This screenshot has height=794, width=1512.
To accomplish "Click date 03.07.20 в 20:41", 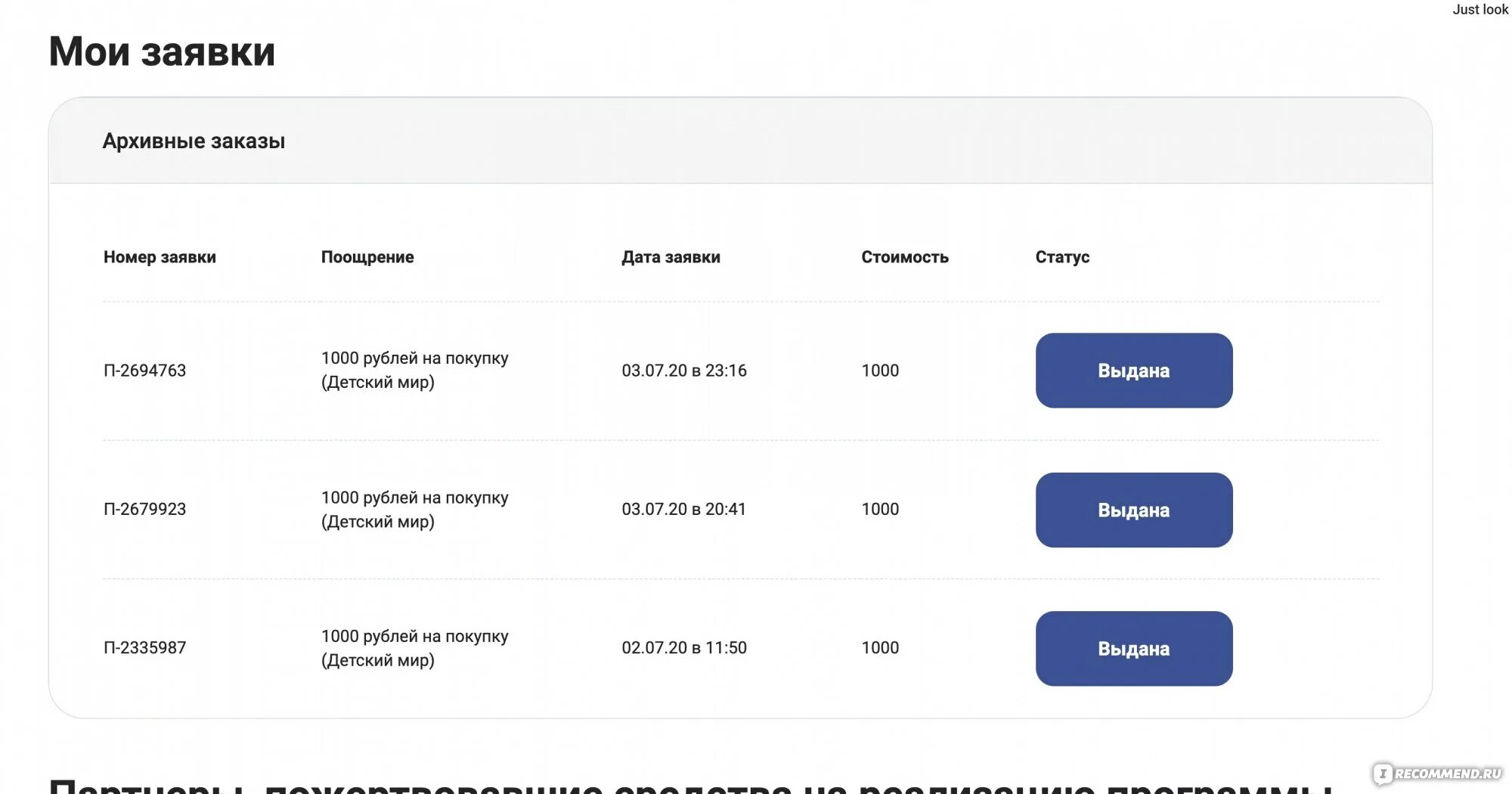I will click(x=684, y=509).
